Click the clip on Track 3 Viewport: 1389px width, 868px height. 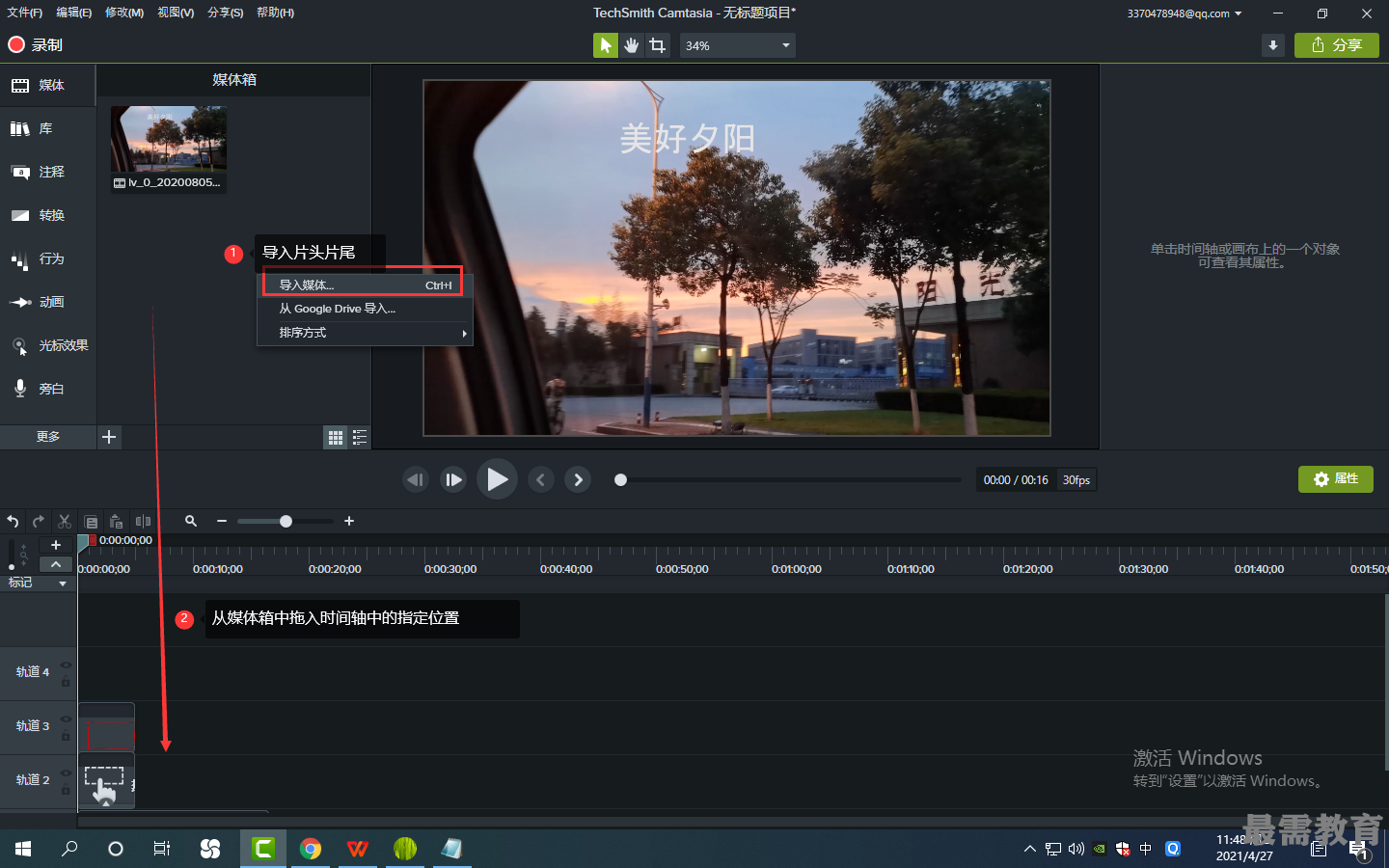click(x=106, y=728)
